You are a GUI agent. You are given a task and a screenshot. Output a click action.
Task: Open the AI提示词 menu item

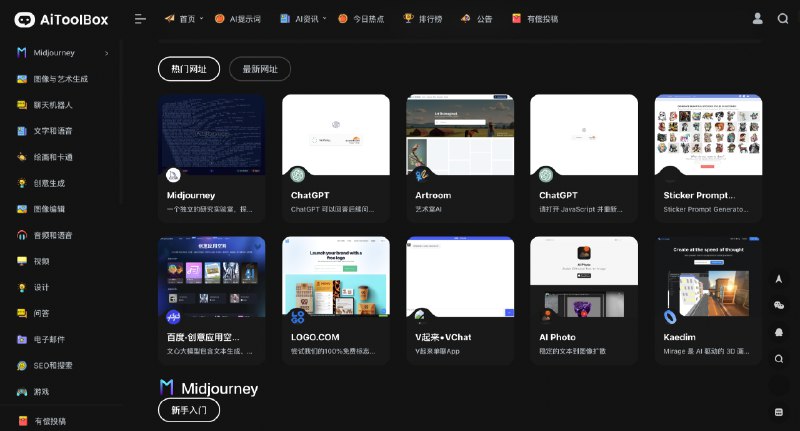238,19
